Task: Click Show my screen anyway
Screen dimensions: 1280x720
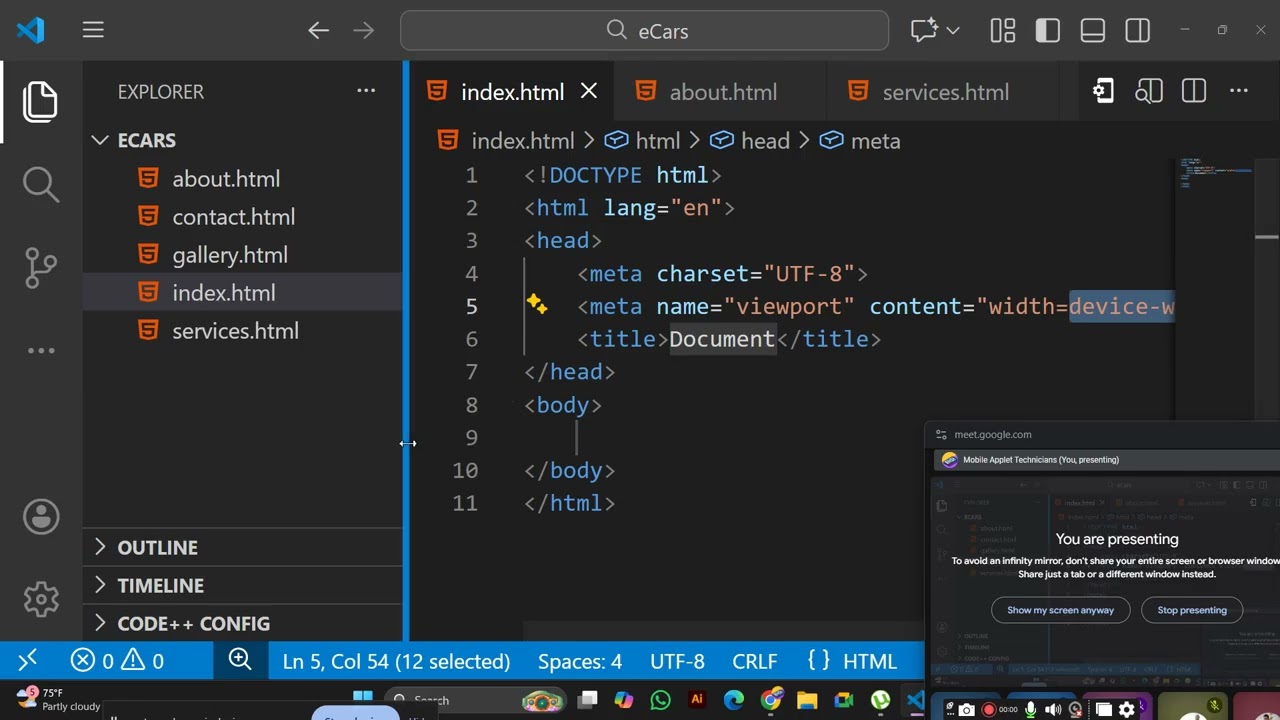Action: 1060,610
